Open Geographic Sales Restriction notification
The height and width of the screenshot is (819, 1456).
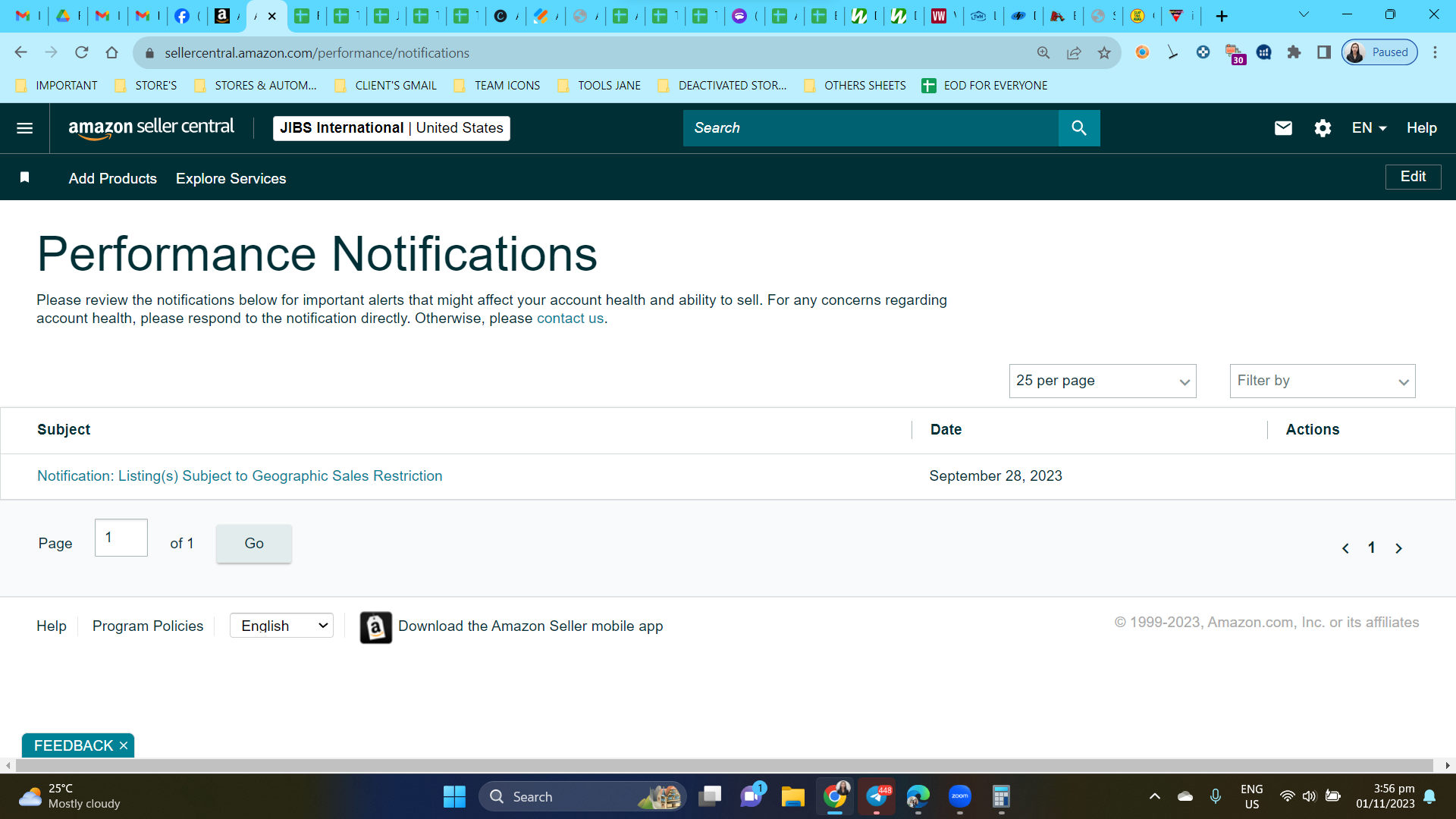point(240,476)
